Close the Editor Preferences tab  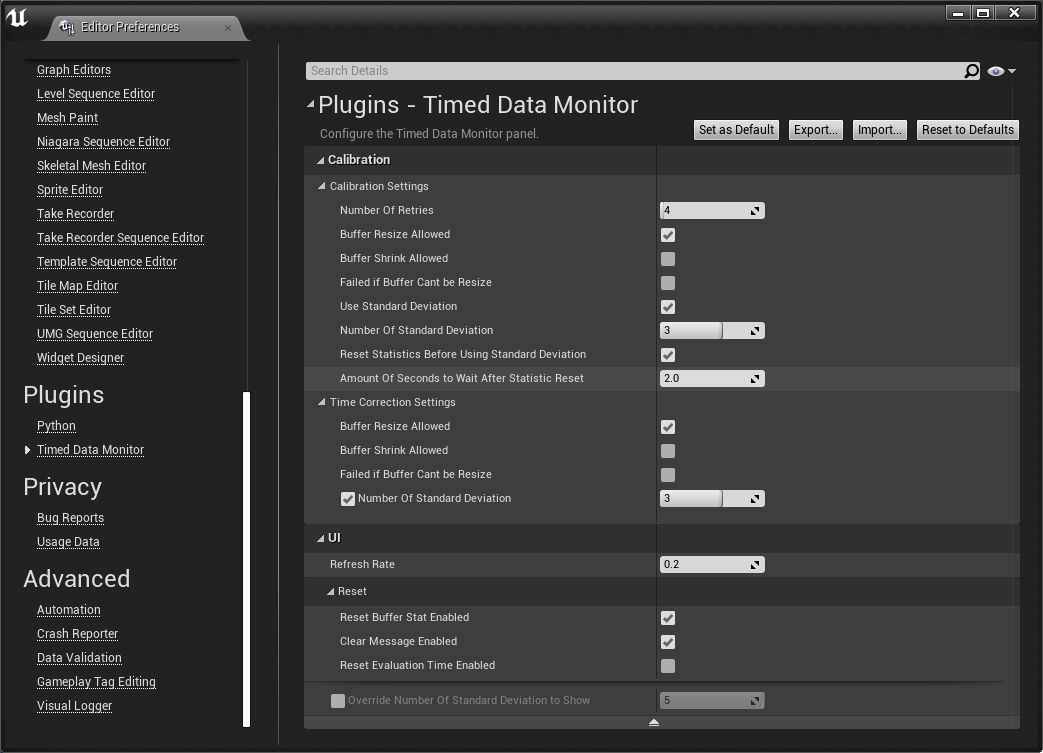tap(228, 28)
